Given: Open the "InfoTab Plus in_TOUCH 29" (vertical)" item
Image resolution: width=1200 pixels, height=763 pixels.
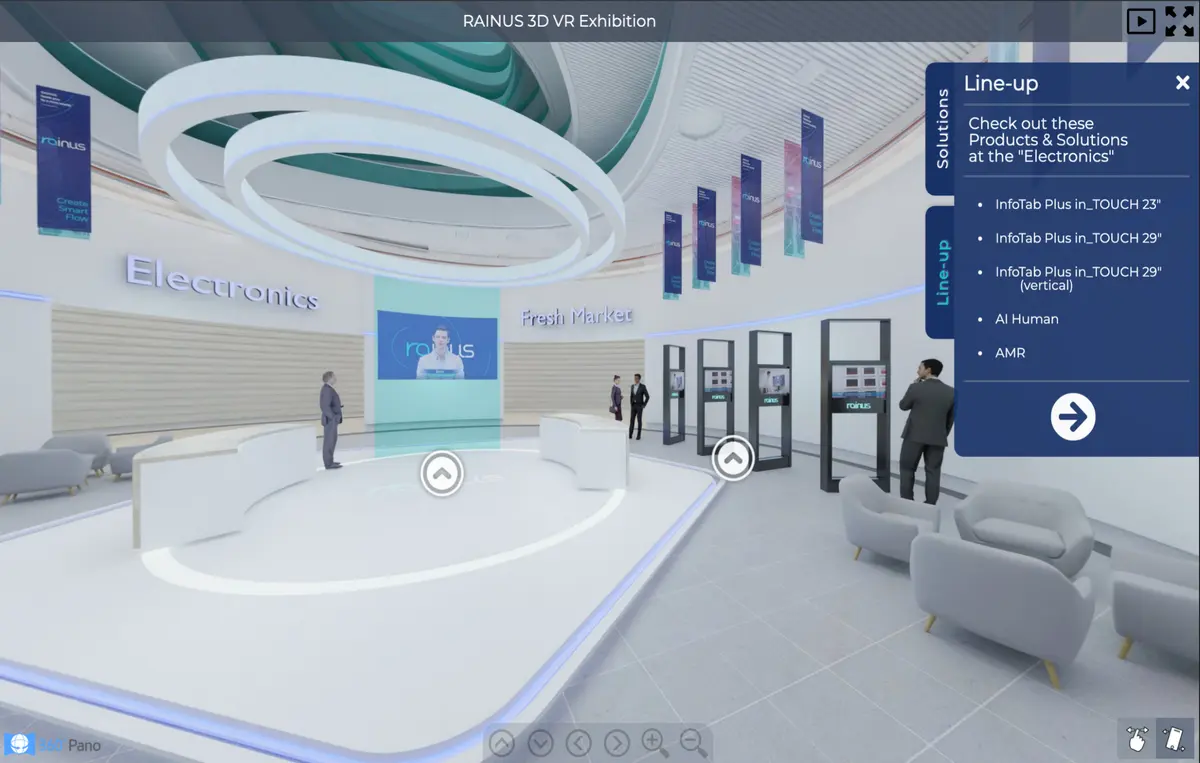Looking at the screenshot, I should (1078, 278).
